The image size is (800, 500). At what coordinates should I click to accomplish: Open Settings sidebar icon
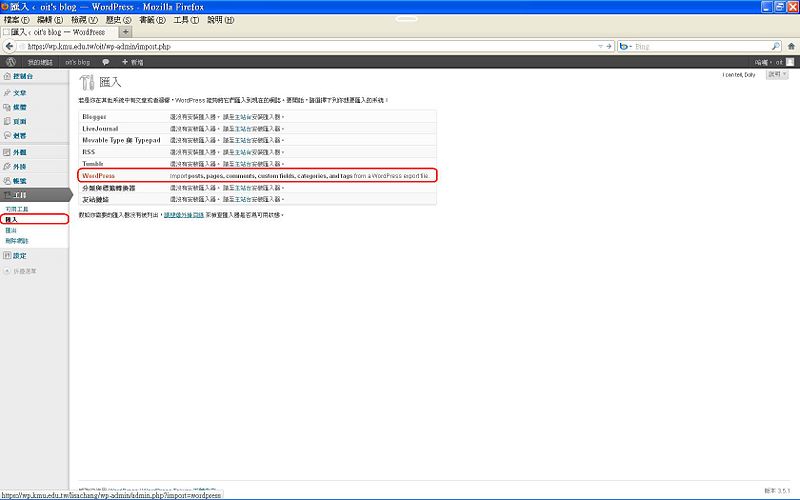(7, 256)
